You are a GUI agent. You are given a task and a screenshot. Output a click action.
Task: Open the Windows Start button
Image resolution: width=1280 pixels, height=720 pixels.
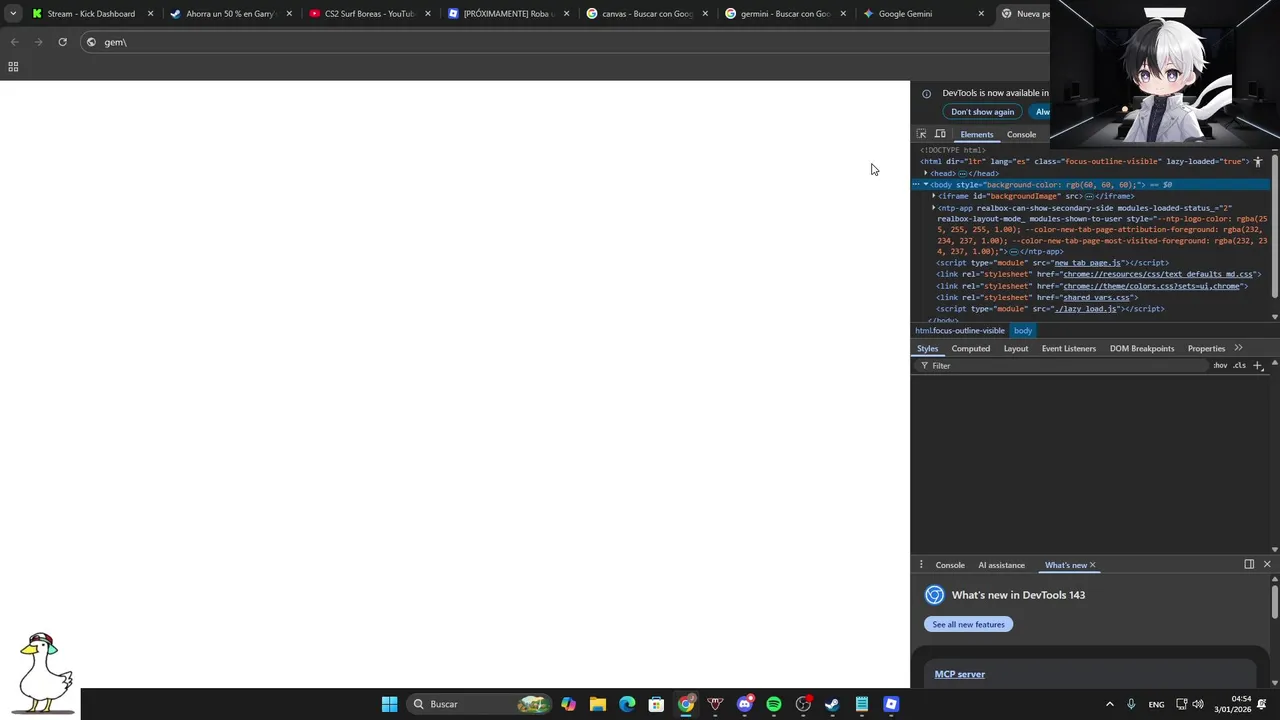pos(389,704)
